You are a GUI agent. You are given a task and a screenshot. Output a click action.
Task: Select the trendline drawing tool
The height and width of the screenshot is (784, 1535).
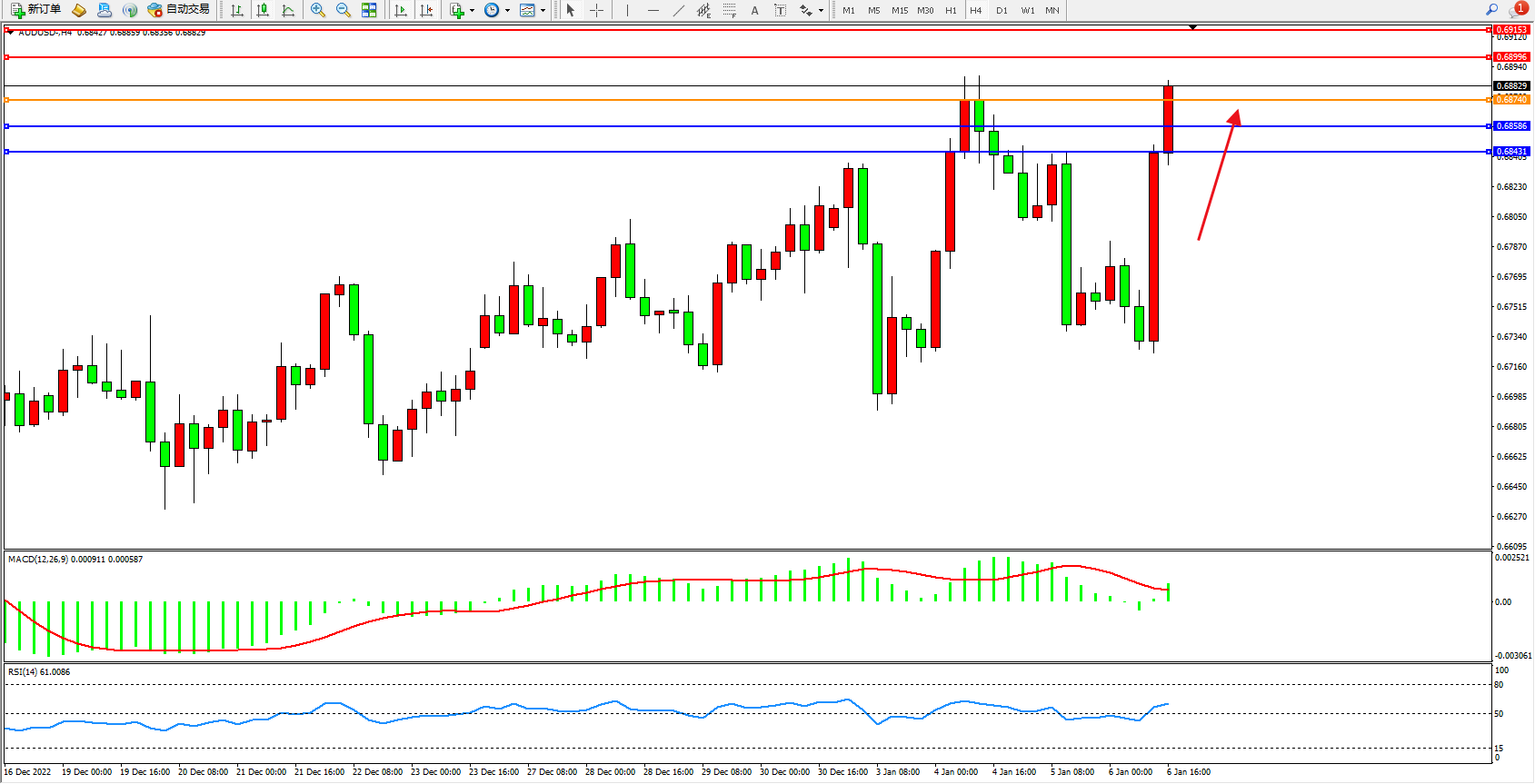pos(679,10)
